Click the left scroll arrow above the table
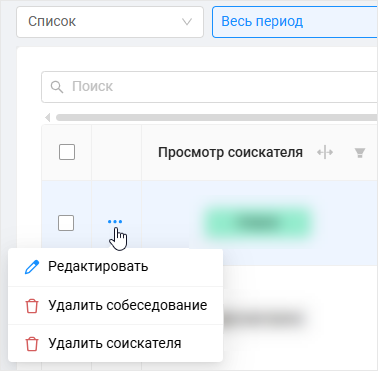The height and width of the screenshot is (371, 378). coord(48,117)
